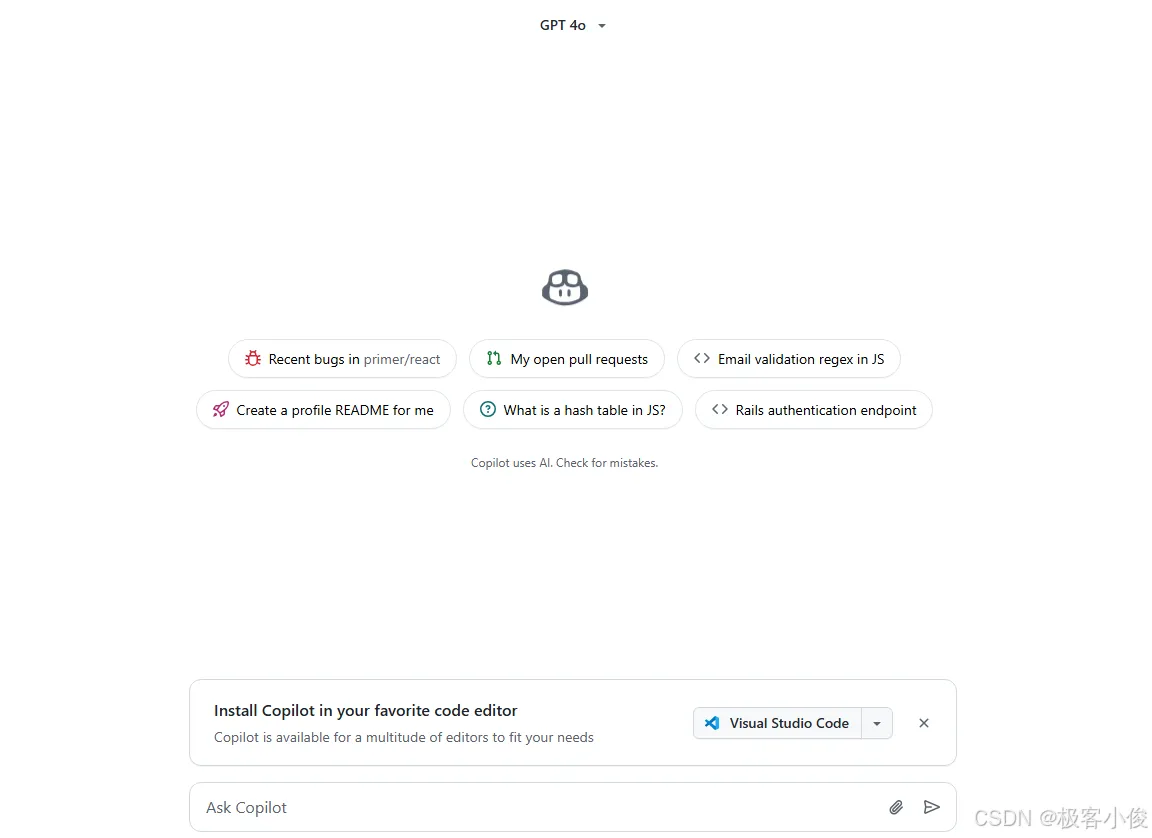Pick the Rails authentication endpoint suggestion

point(813,409)
